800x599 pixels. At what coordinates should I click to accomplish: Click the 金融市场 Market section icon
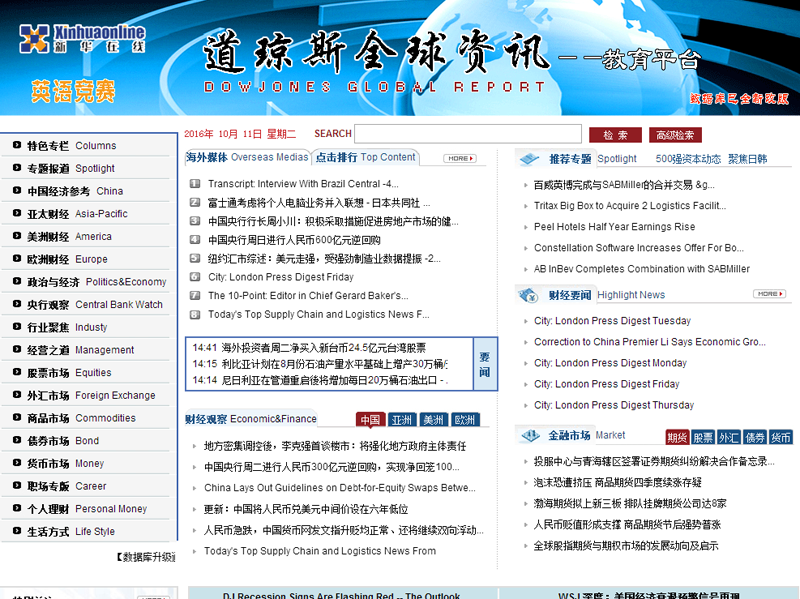[530, 436]
